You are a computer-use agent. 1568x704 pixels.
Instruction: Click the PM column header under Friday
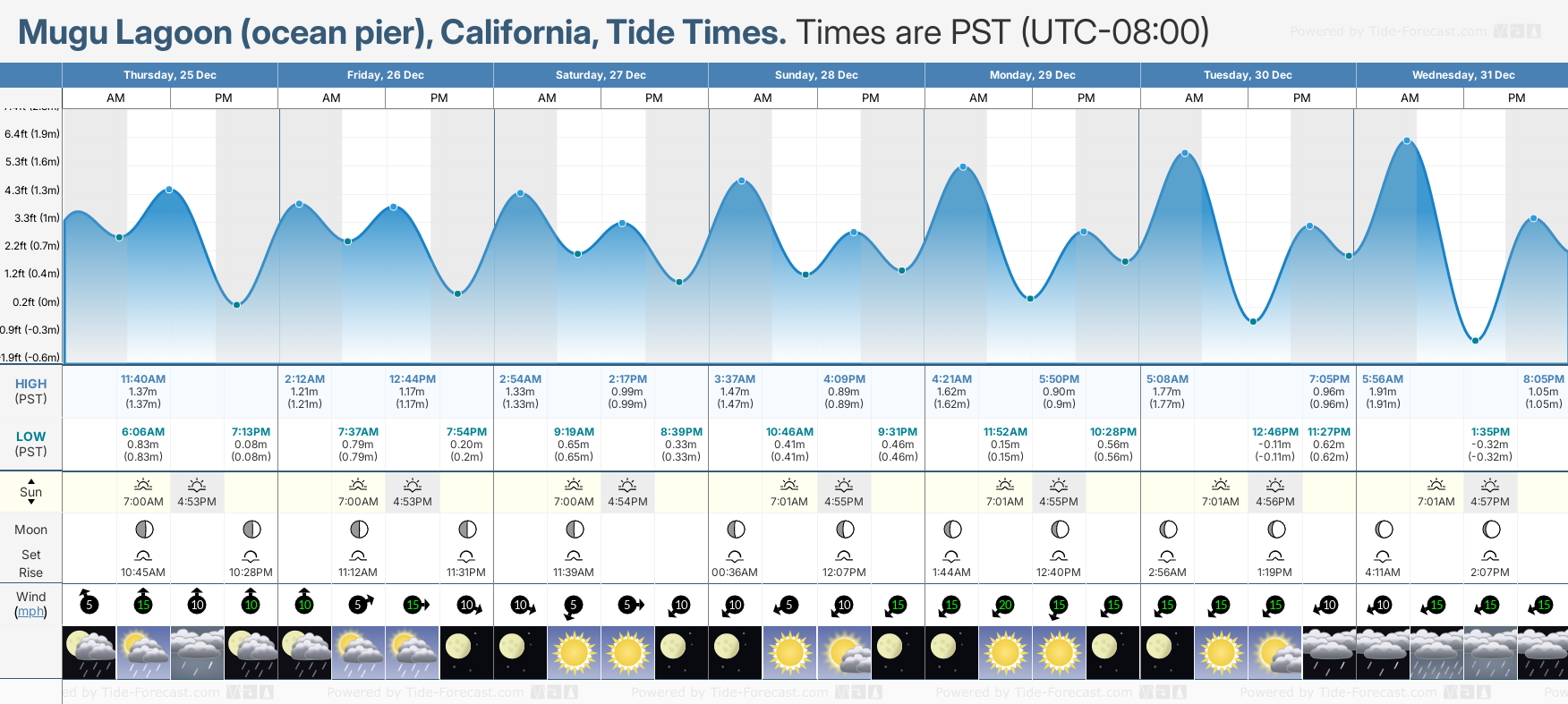439,98
